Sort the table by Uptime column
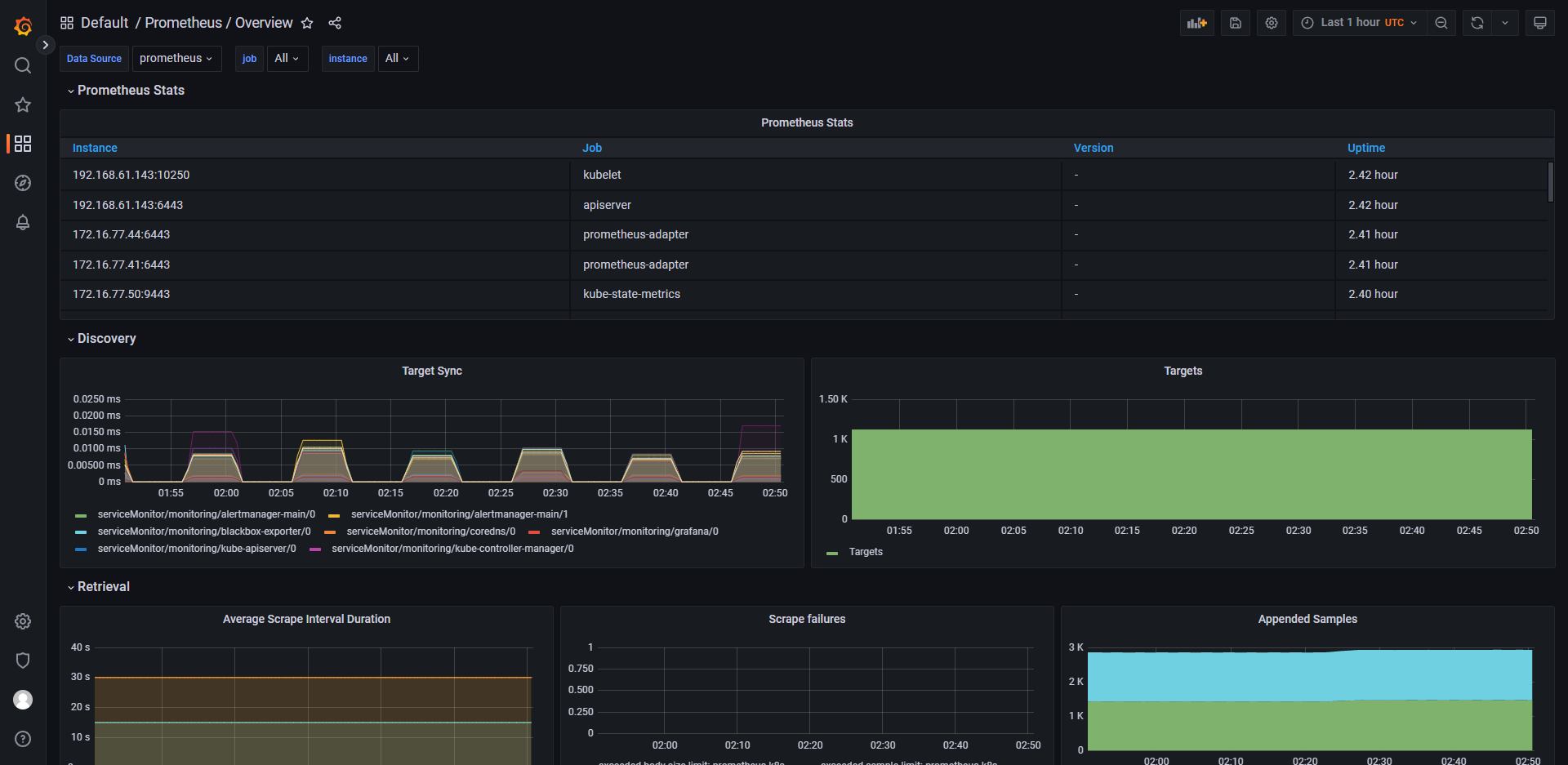 (1365, 148)
